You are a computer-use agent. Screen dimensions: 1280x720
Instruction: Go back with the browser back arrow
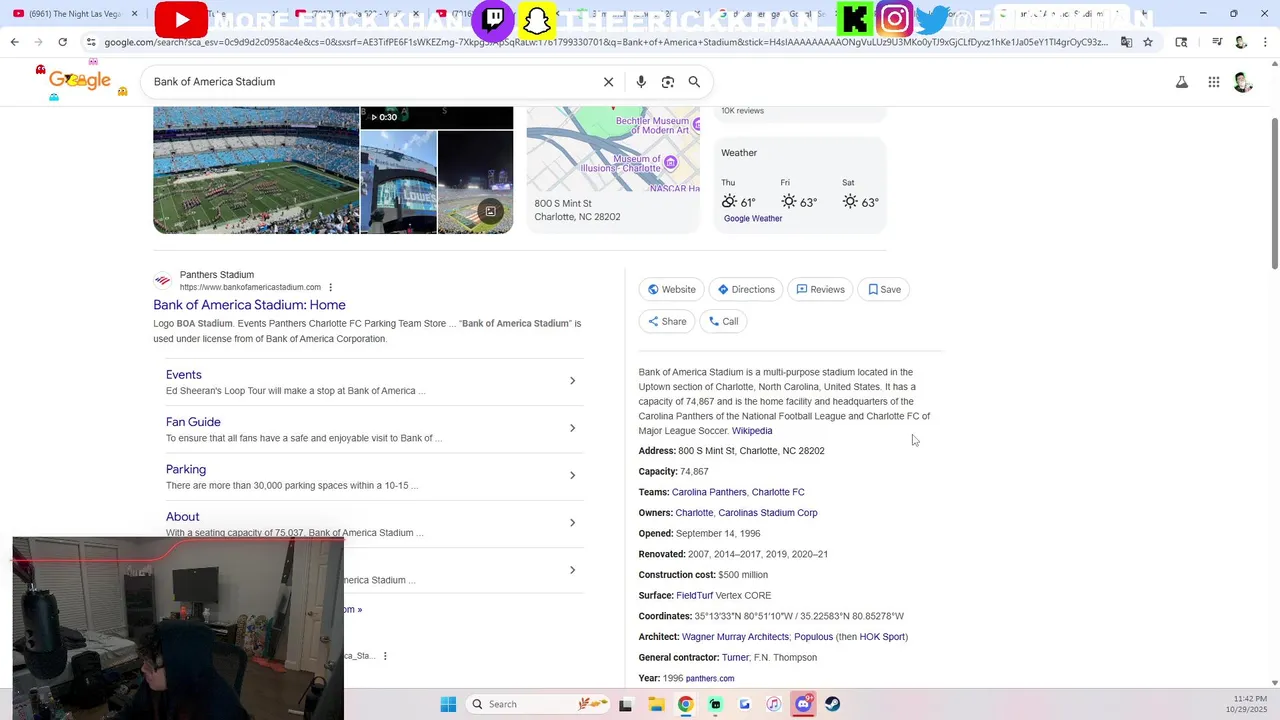pyautogui.click(x=14, y=42)
